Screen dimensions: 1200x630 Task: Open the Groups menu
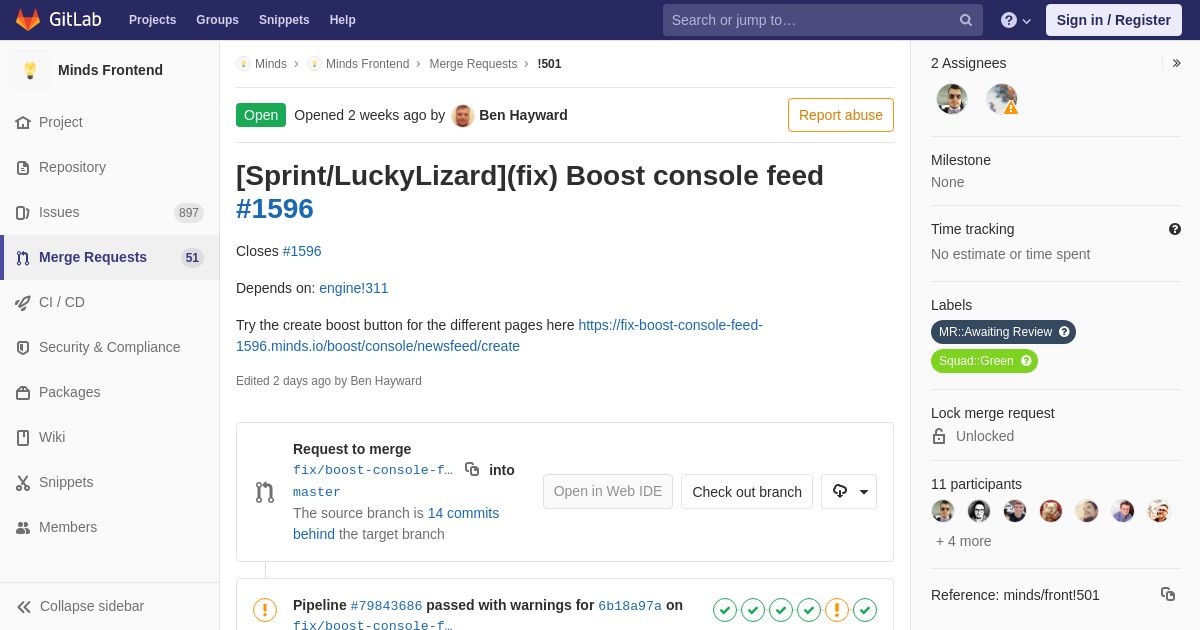pyautogui.click(x=217, y=20)
